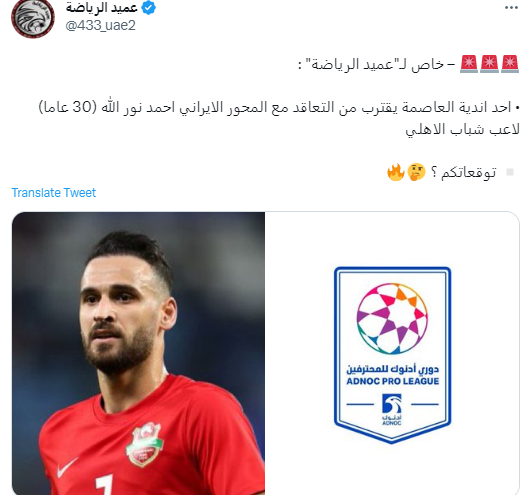This screenshot has height=495, width=529.
Task: Click the عميد الرياضة display name
Action: coord(102,7)
